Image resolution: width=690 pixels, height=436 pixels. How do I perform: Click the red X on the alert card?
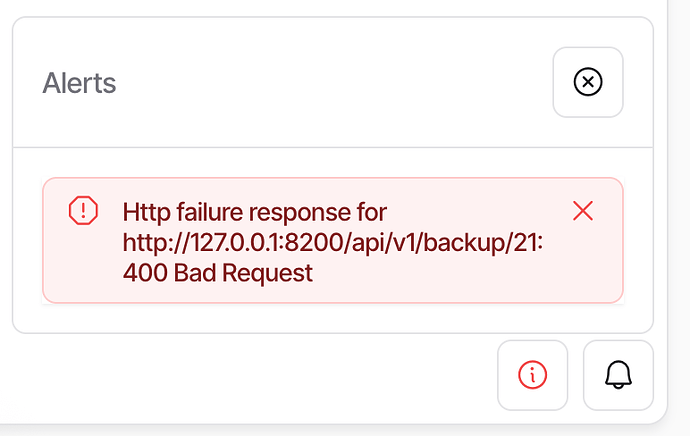coord(583,211)
